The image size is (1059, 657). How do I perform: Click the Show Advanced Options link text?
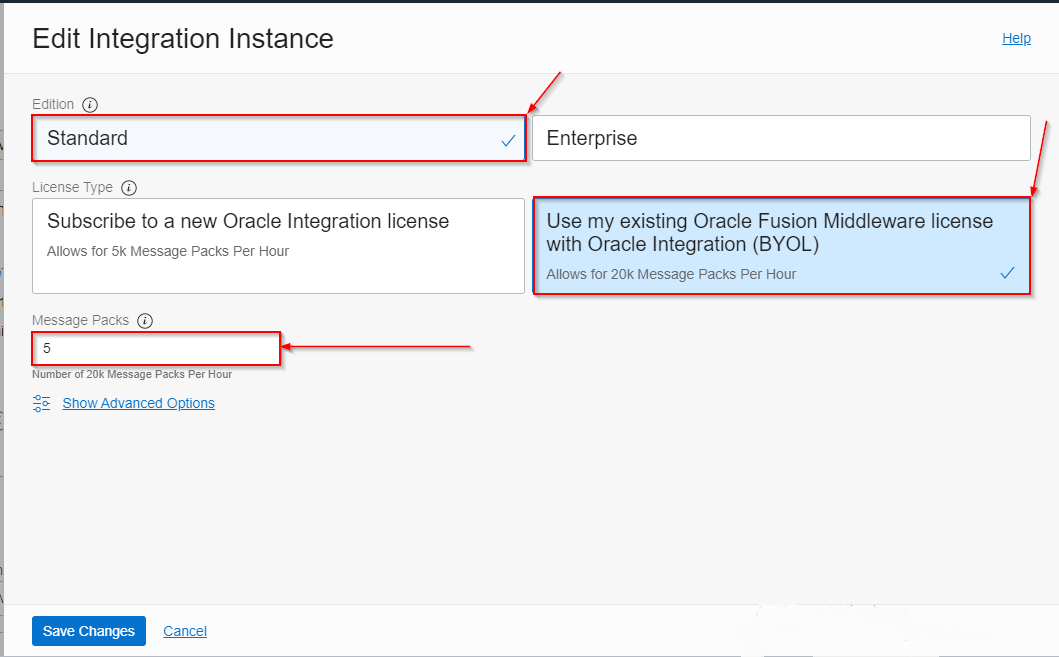tap(138, 403)
